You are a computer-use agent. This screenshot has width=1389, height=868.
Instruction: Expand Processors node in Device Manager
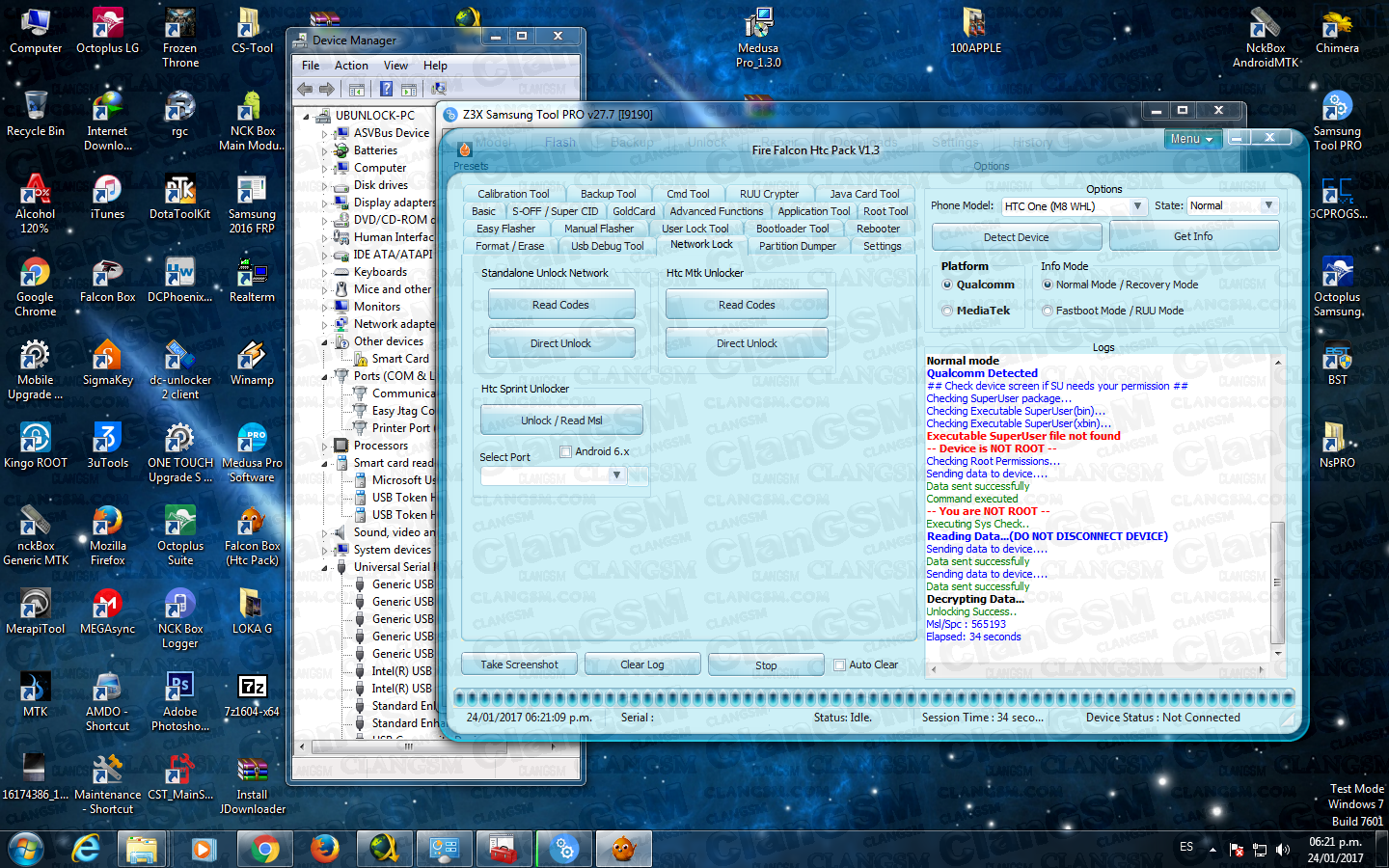(x=325, y=446)
